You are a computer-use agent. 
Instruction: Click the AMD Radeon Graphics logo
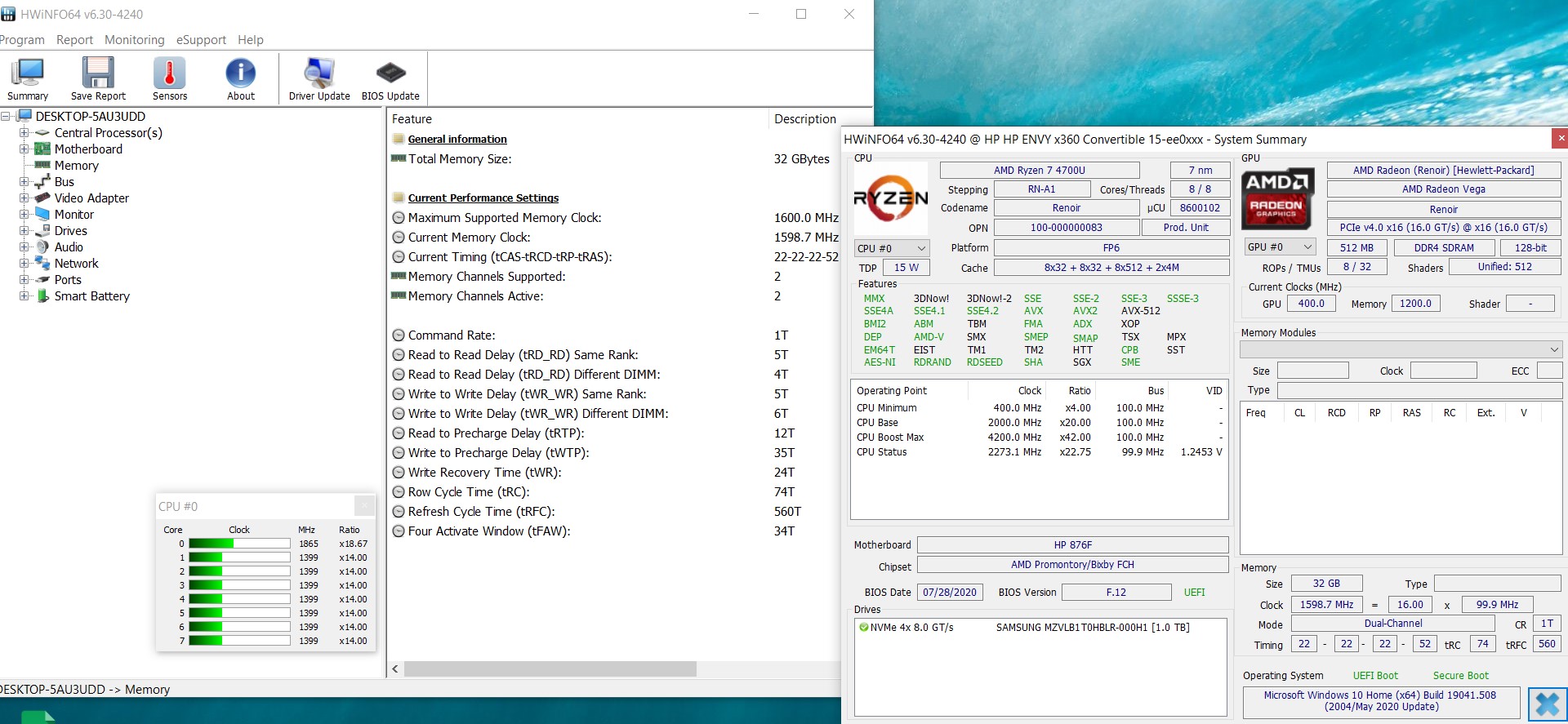1276,200
